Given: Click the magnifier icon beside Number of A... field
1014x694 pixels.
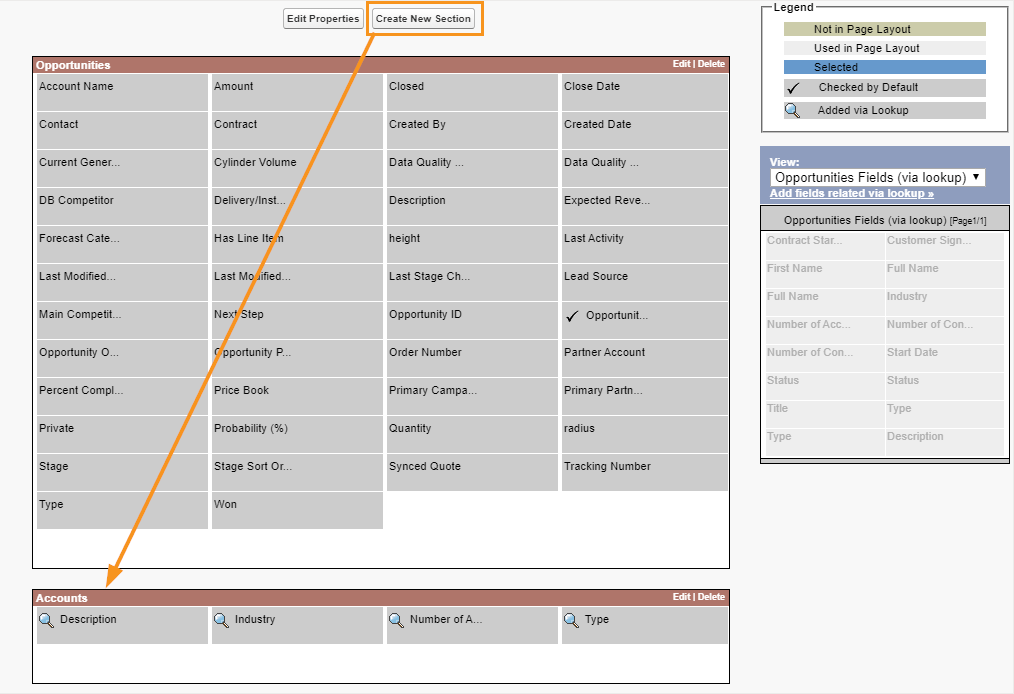Looking at the screenshot, I should click(396, 620).
